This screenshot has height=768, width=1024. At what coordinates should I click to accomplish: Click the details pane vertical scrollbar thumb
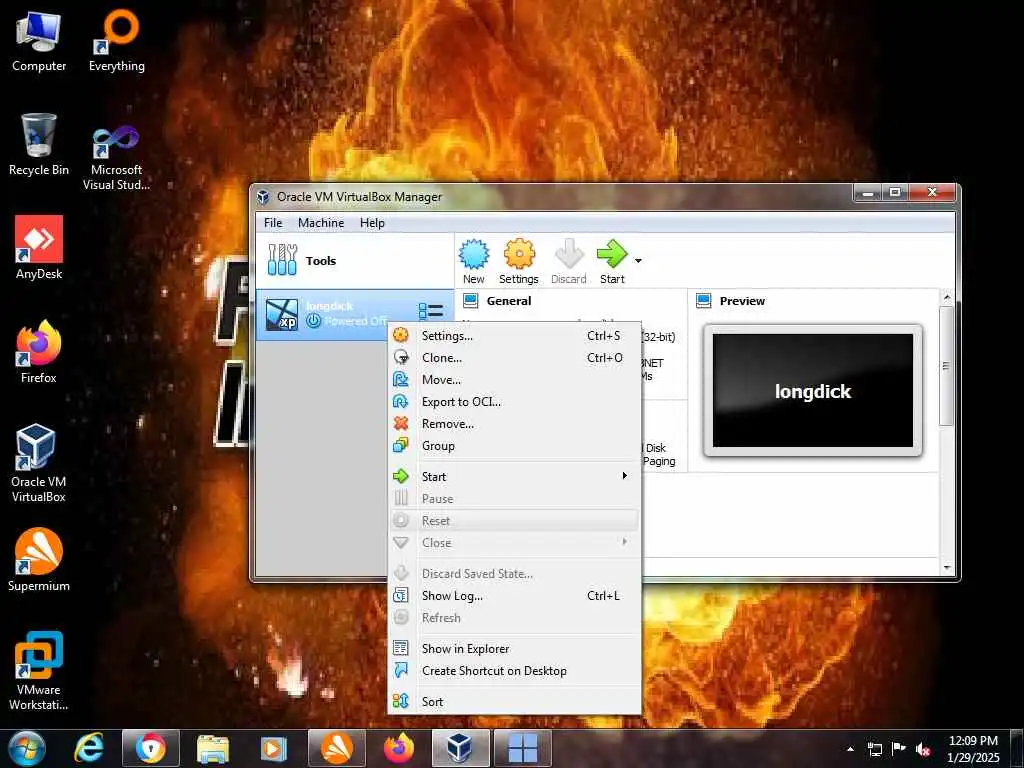click(x=946, y=366)
